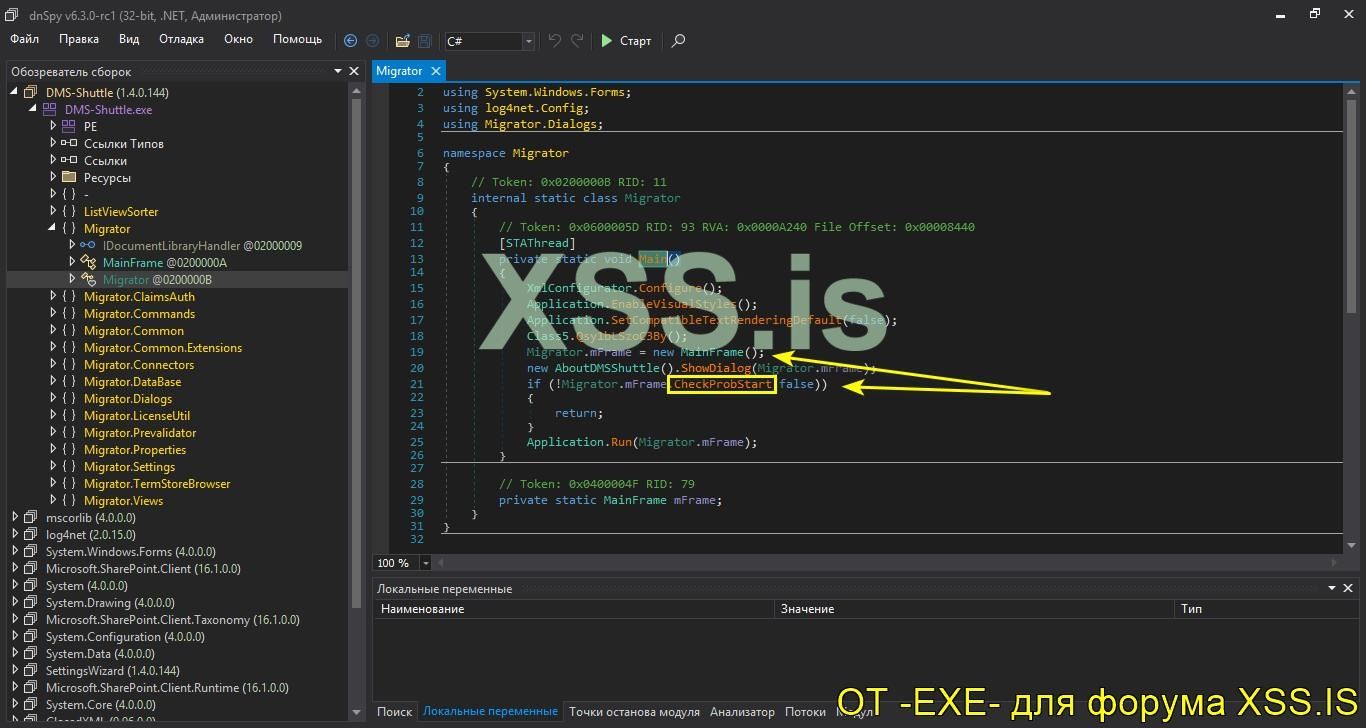Image resolution: width=1366 pixels, height=728 pixels.
Task: Close the Migrator editor tab
Action: tap(436, 71)
